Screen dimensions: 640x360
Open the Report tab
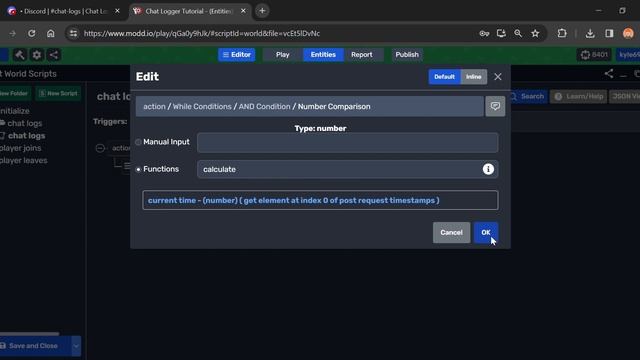pyautogui.click(x=362, y=55)
